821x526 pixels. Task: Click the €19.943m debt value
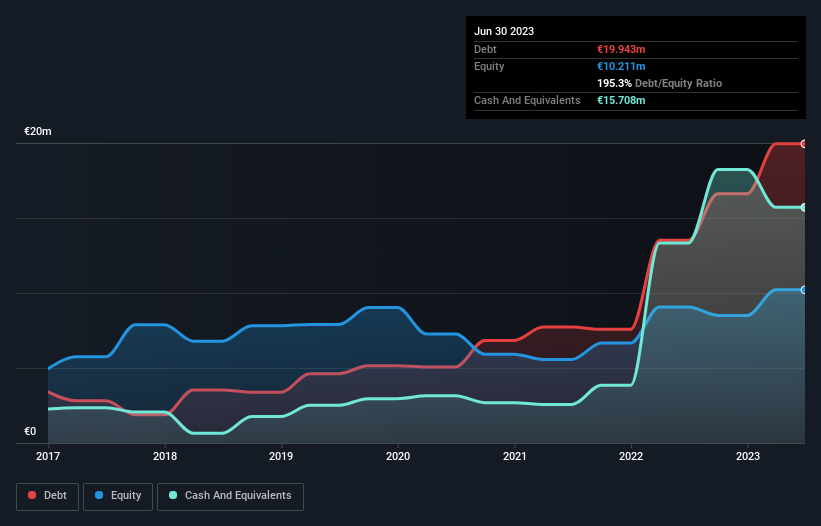(x=621, y=49)
